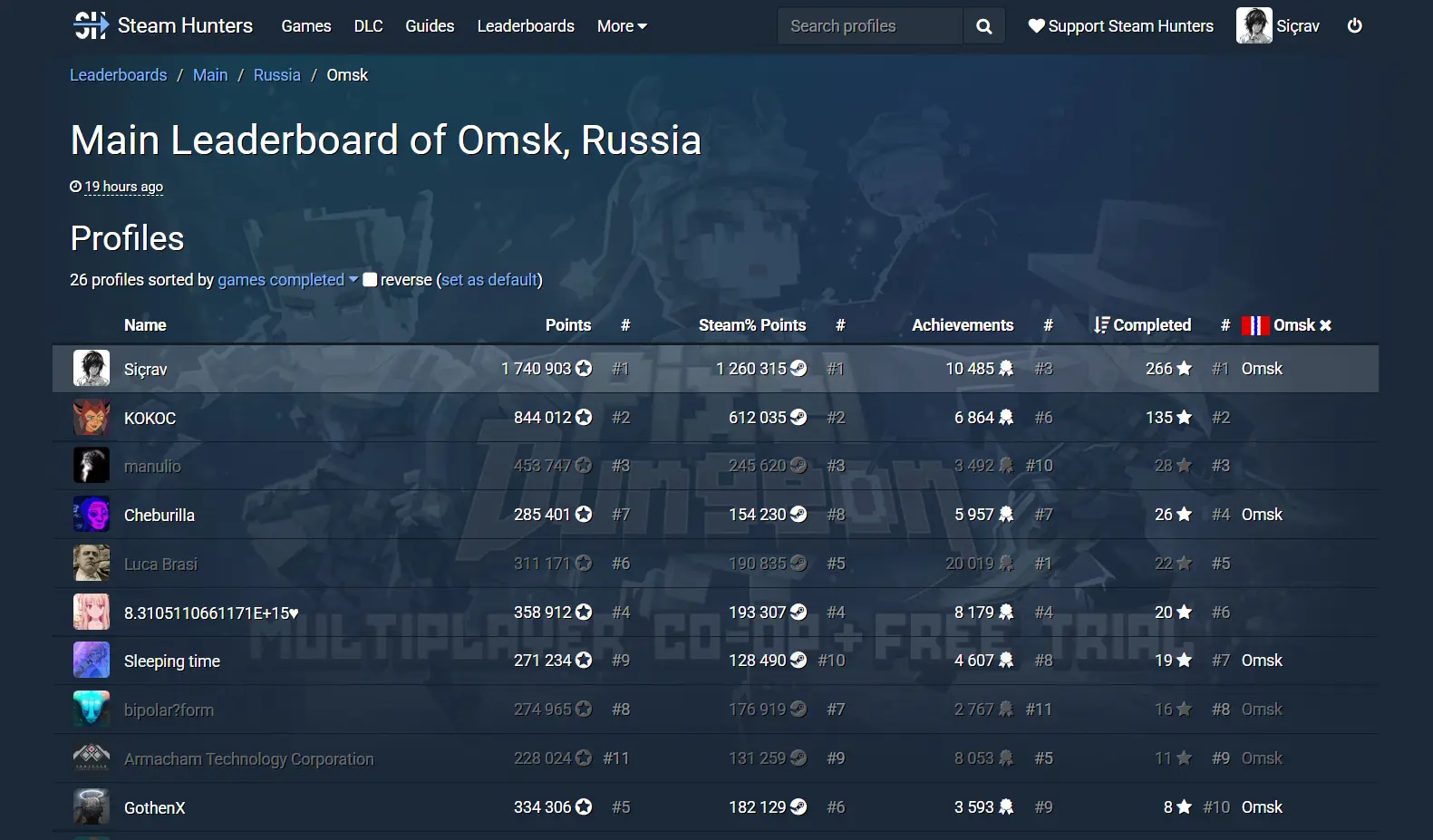This screenshot has height=840, width=1433.
Task: Click the power logout icon
Action: click(x=1354, y=26)
